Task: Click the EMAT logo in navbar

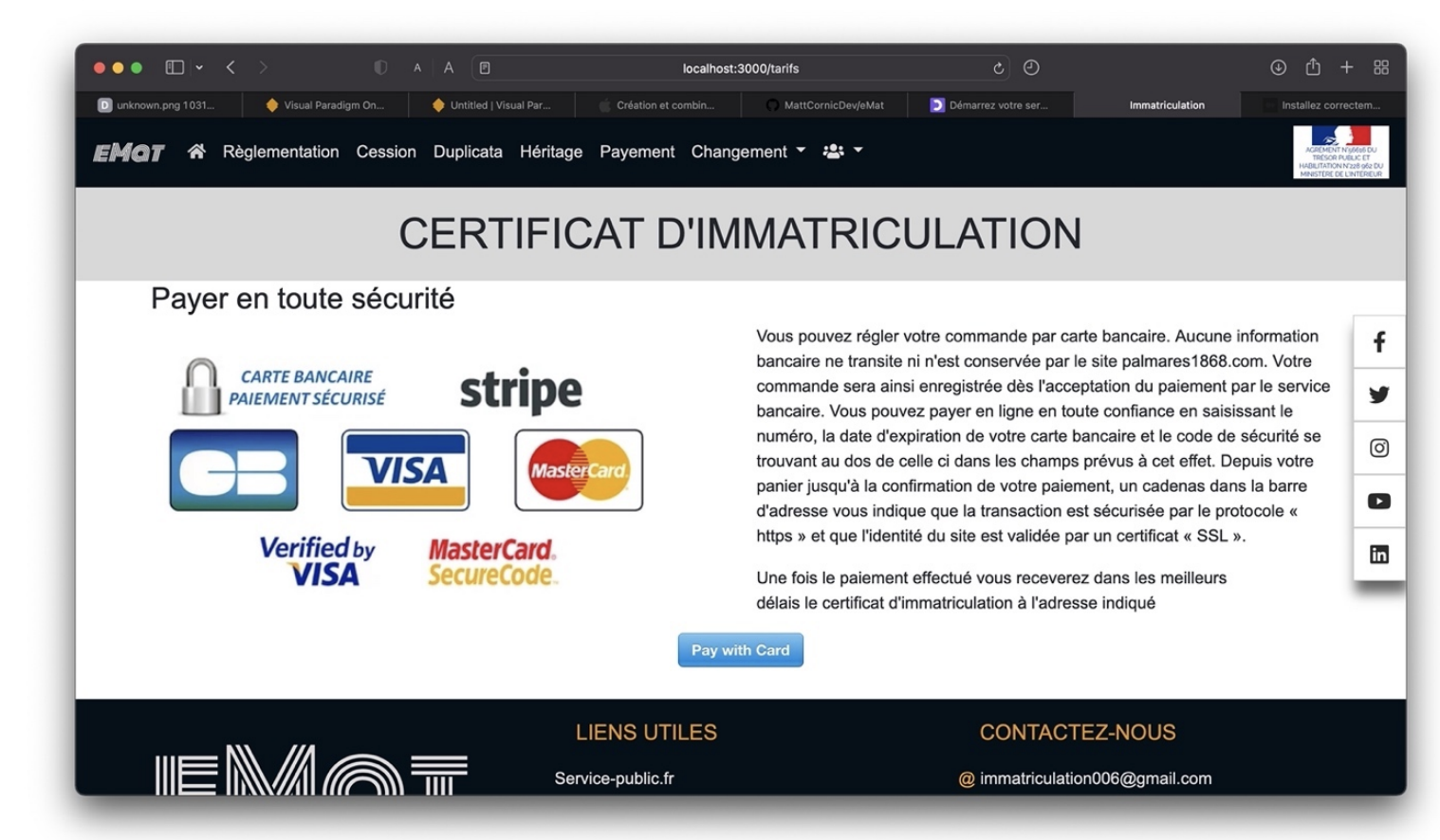Action: tap(129, 153)
